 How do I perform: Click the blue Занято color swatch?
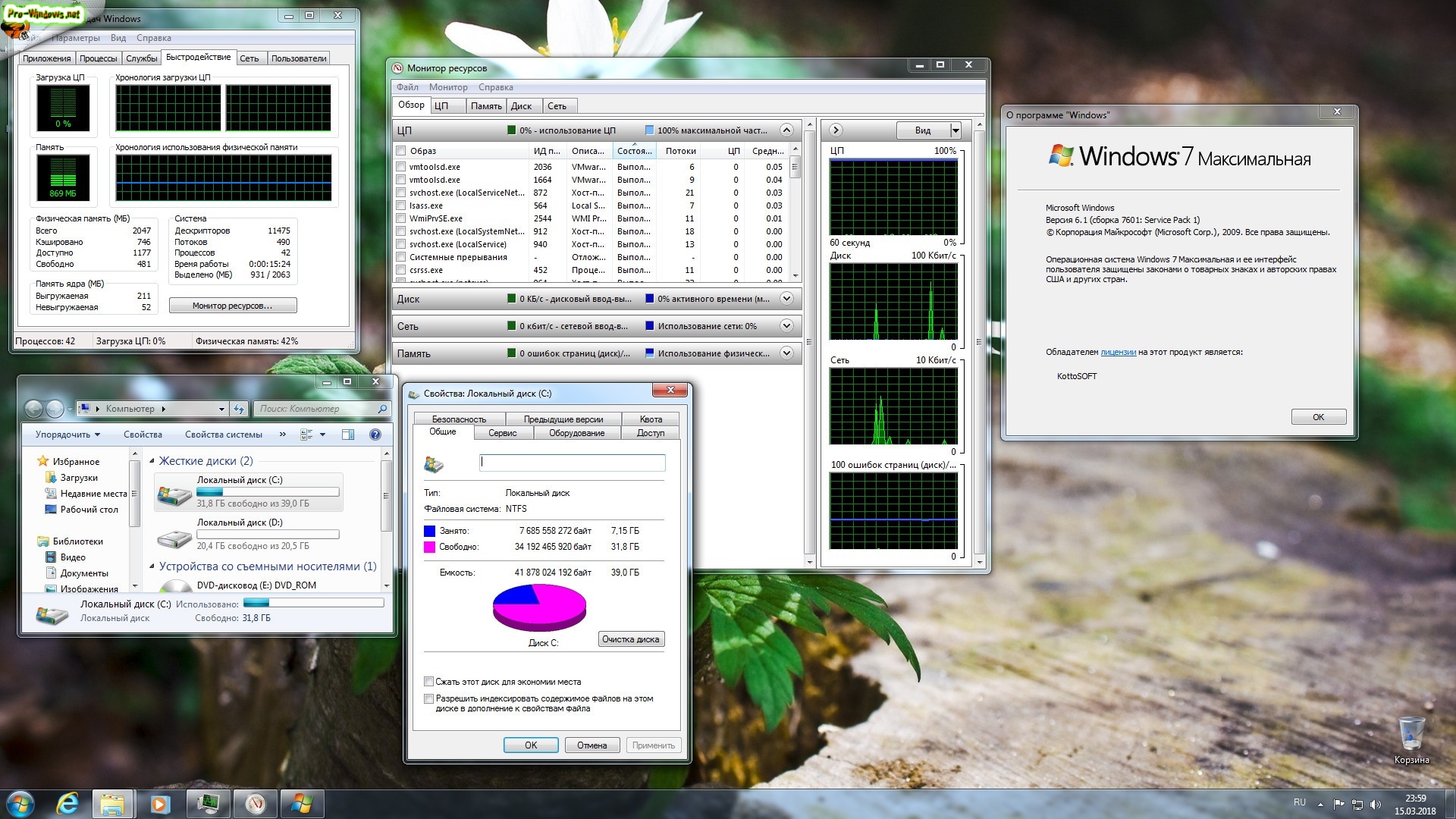[x=429, y=531]
